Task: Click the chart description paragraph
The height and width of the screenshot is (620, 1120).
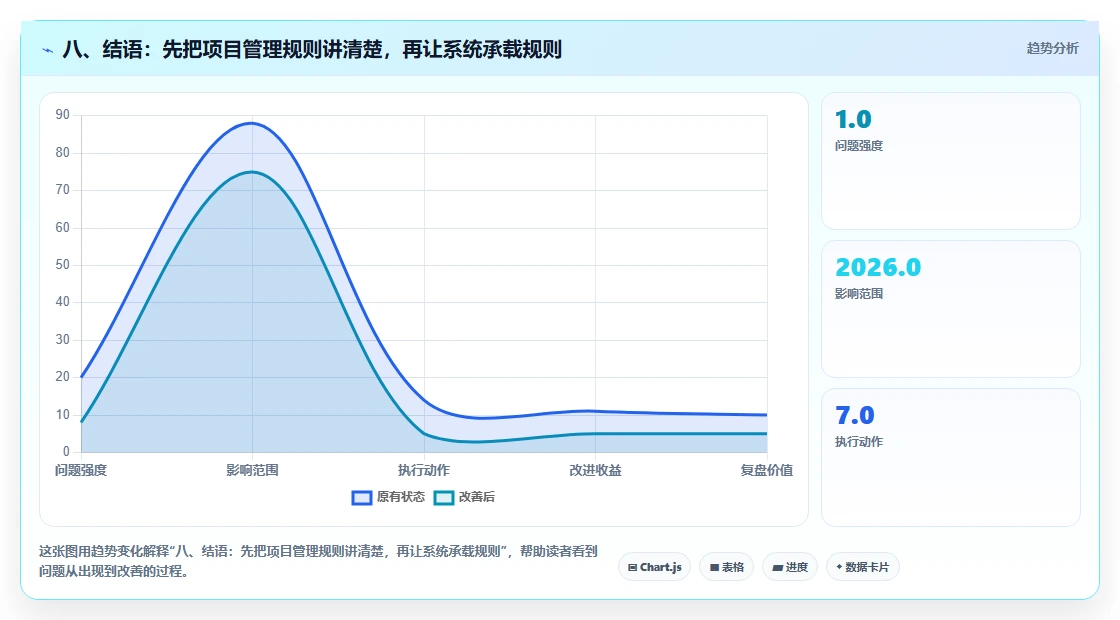Action: pyautogui.click(x=318, y=561)
